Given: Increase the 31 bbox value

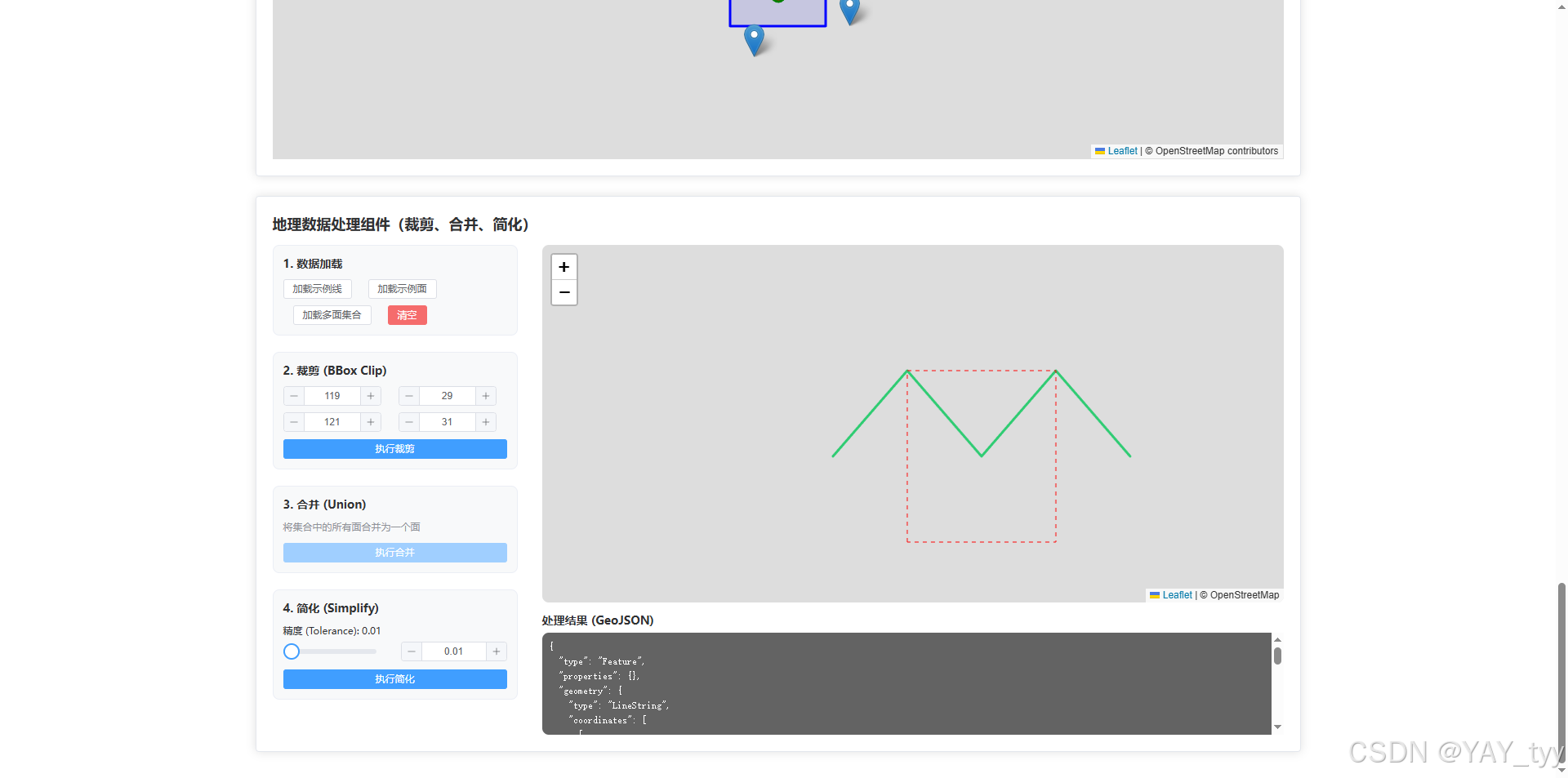Looking at the screenshot, I should point(486,422).
